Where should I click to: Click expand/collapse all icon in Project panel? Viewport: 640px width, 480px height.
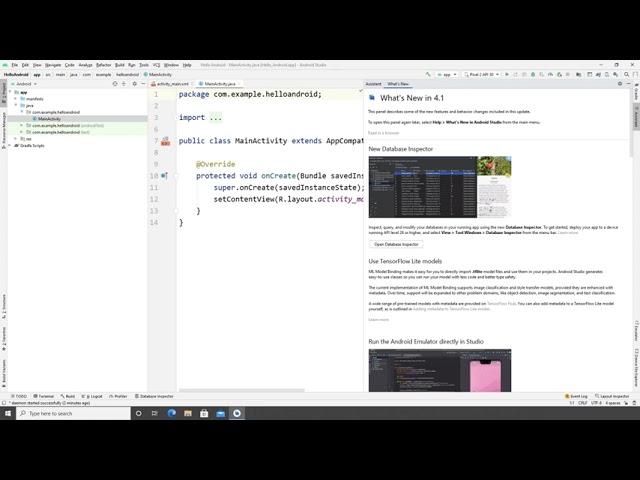click(124, 84)
